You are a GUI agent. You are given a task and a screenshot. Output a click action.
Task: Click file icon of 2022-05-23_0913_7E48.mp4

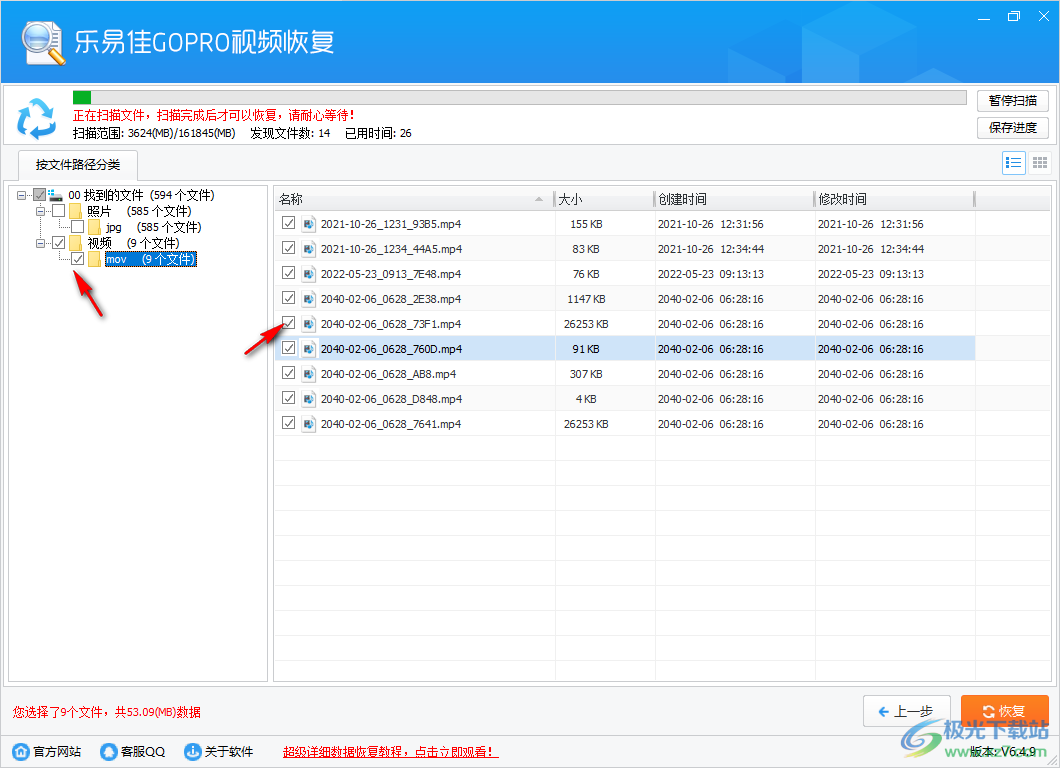point(309,274)
